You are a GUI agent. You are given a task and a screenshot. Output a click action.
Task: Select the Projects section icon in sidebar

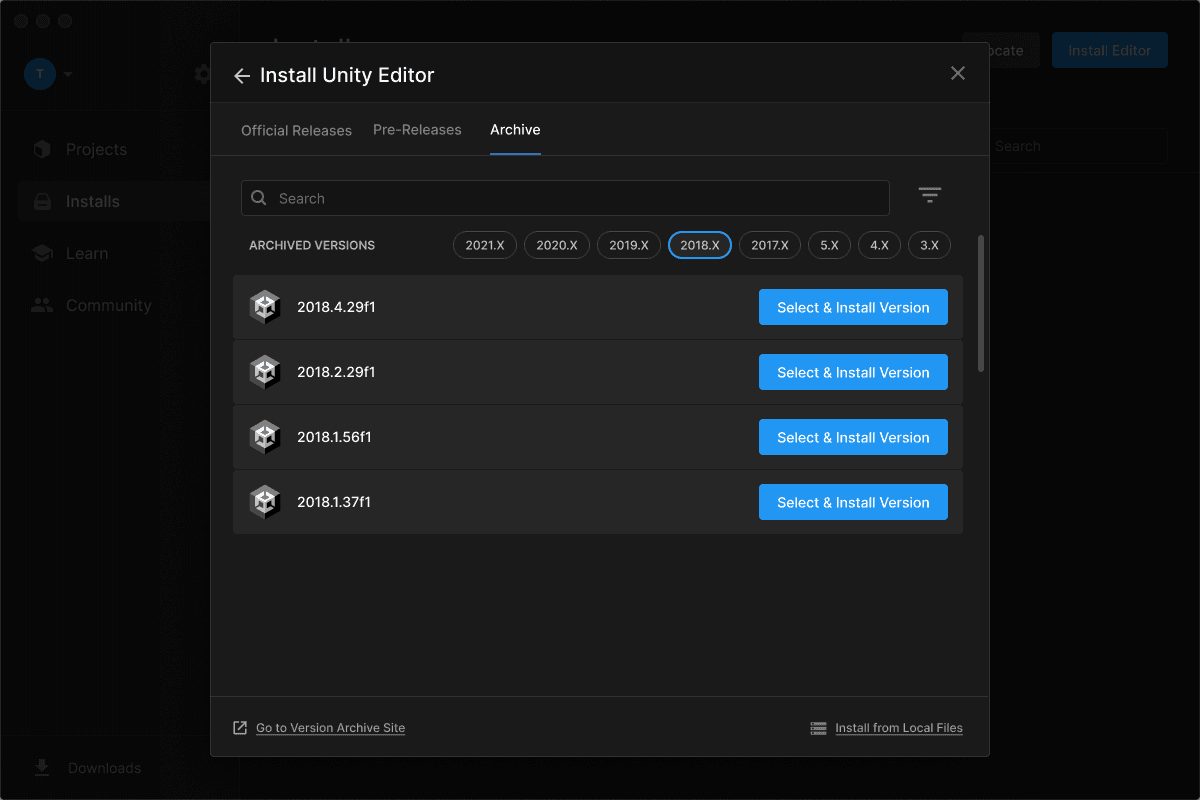42,149
